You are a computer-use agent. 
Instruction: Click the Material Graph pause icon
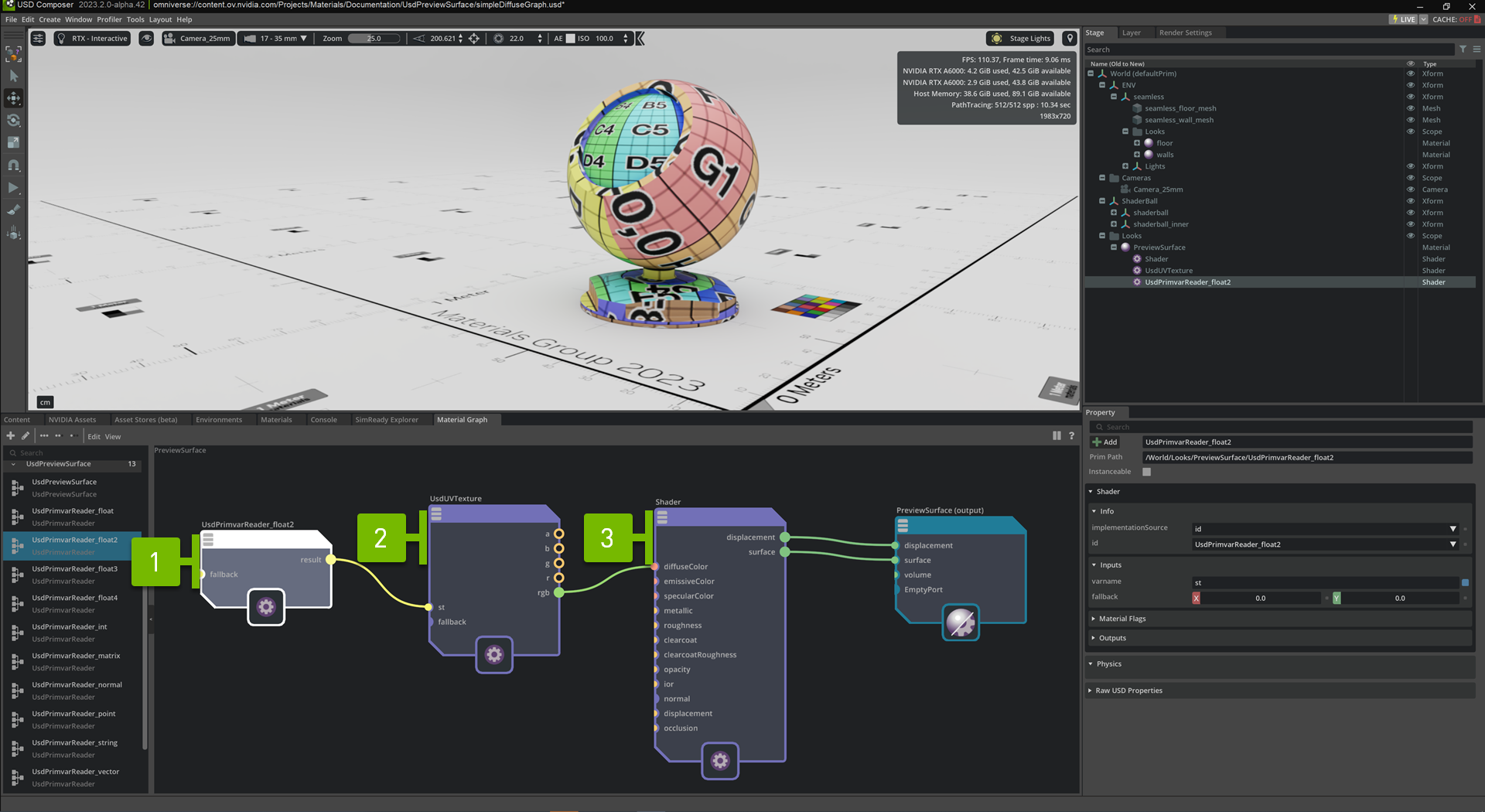coord(1057,436)
